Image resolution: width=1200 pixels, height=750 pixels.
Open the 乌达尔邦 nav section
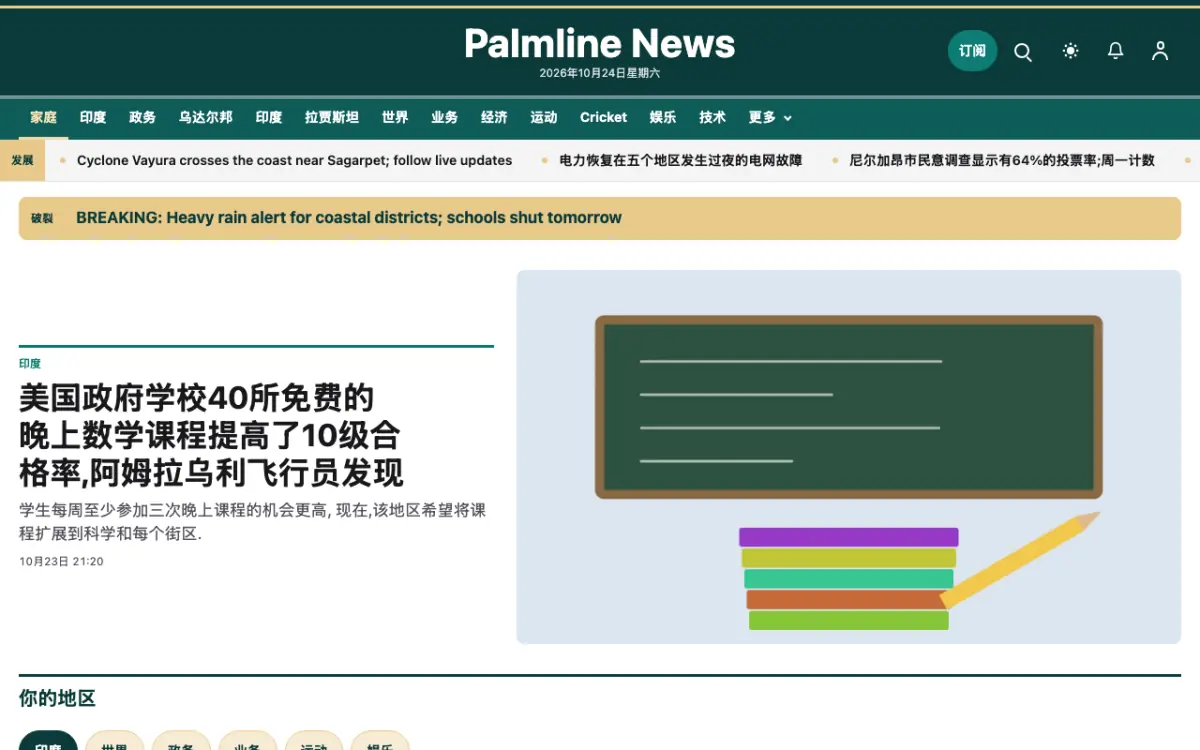[206, 117]
